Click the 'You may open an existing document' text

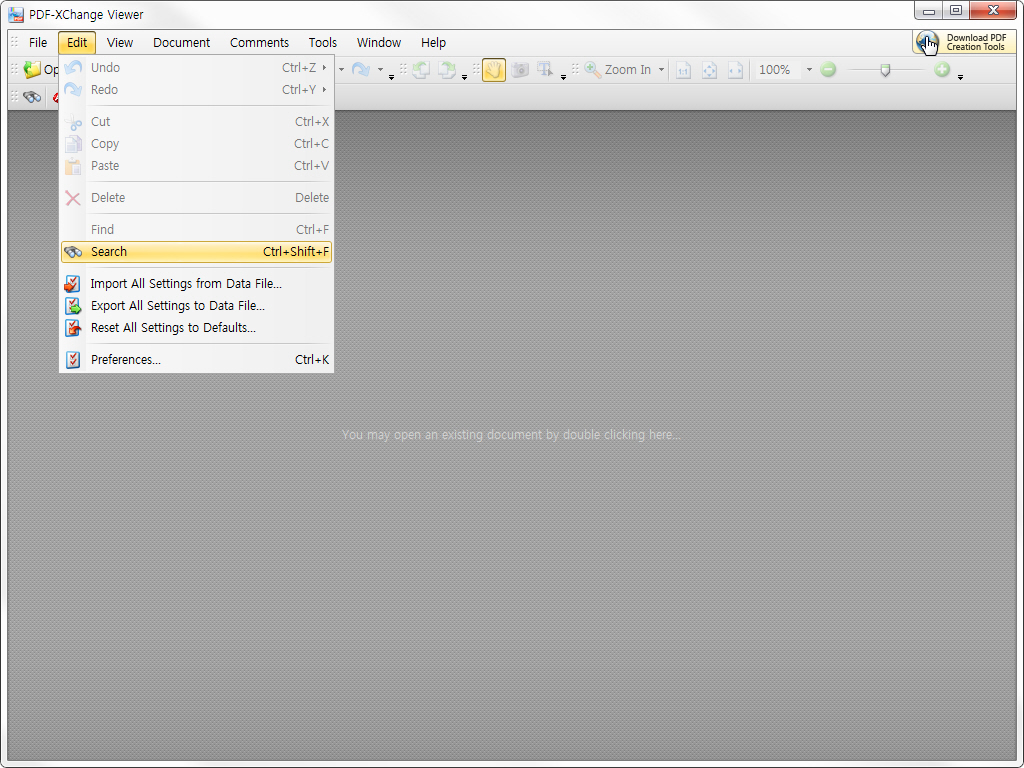[511, 435]
